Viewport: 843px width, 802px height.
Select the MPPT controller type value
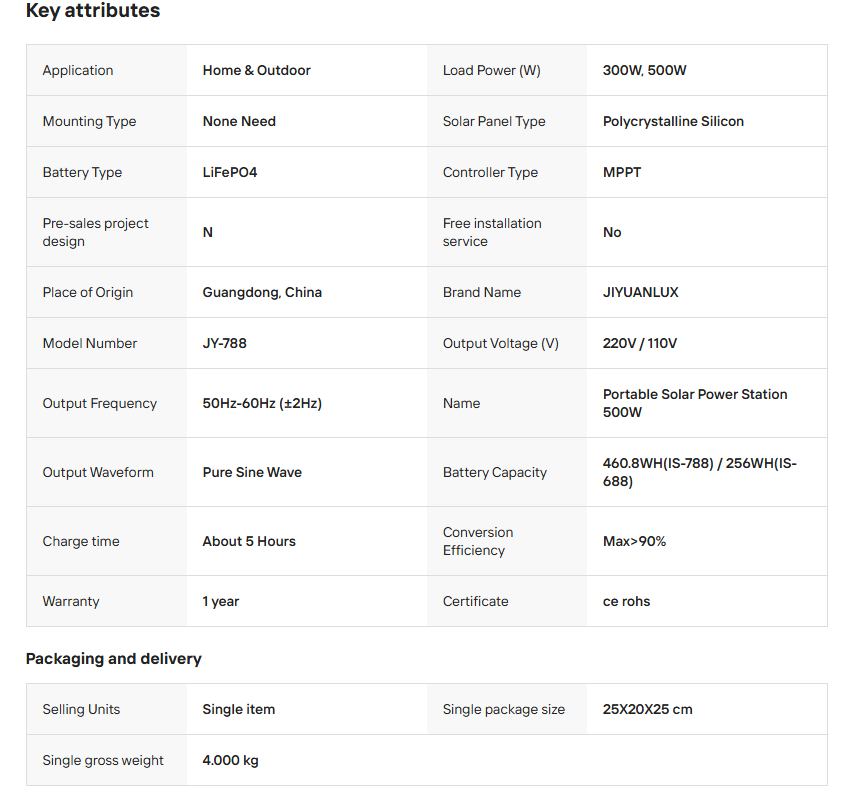622,172
